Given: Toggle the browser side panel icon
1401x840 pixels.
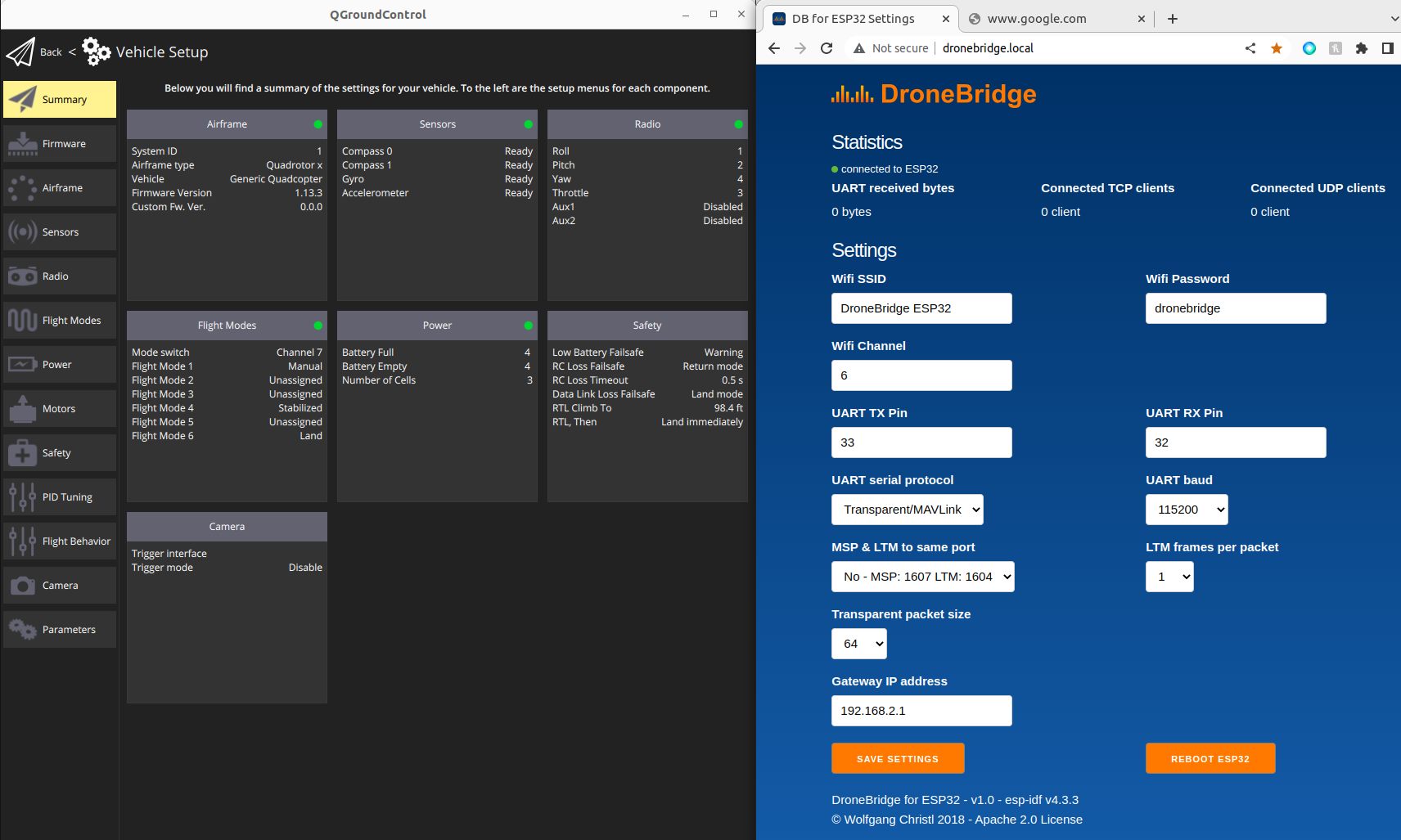Looking at the screenshot, I should [1388, 48].
